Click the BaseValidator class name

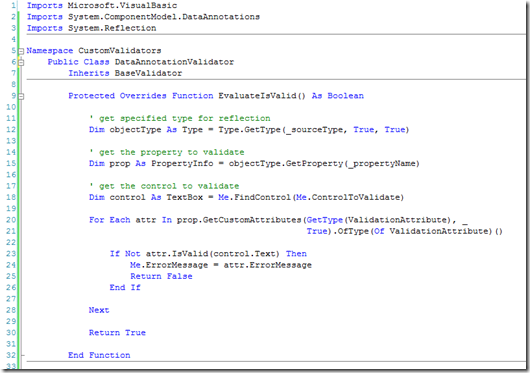pos(148,73)
